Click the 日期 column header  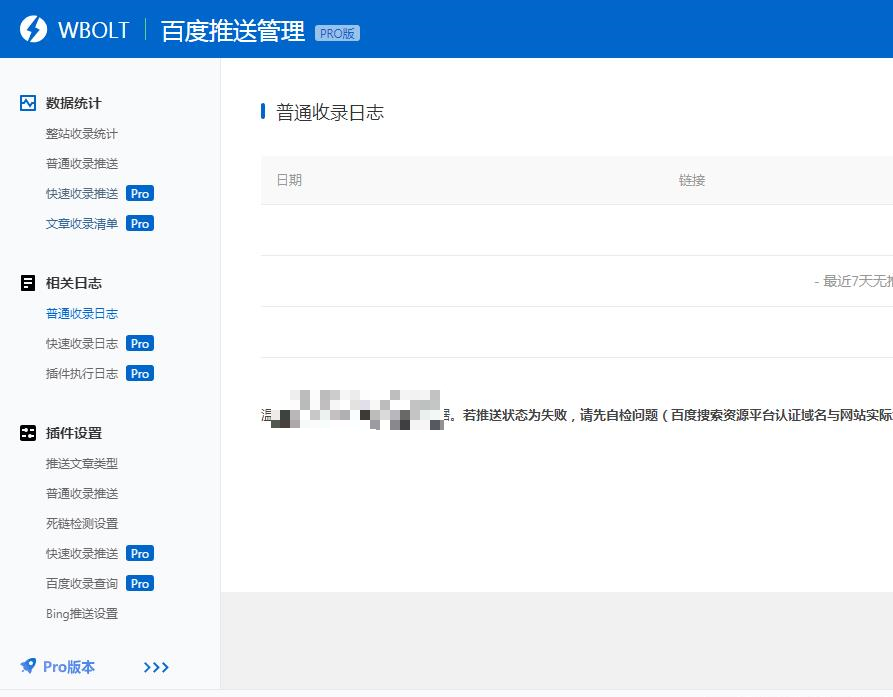pyautogui.click(x=289, y=180)
